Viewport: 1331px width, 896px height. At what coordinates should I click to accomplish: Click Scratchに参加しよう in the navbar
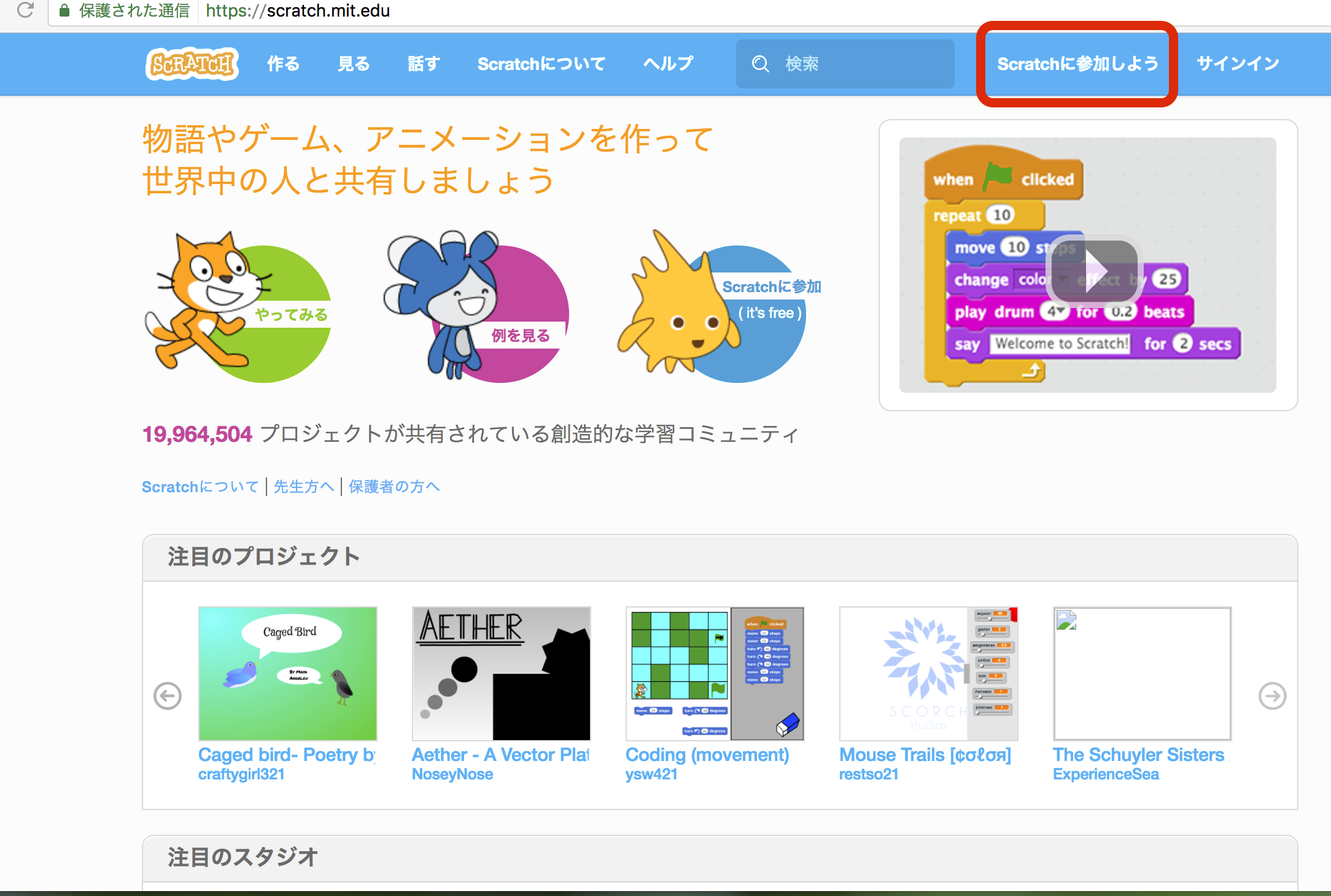click(x=1077, y=64)
